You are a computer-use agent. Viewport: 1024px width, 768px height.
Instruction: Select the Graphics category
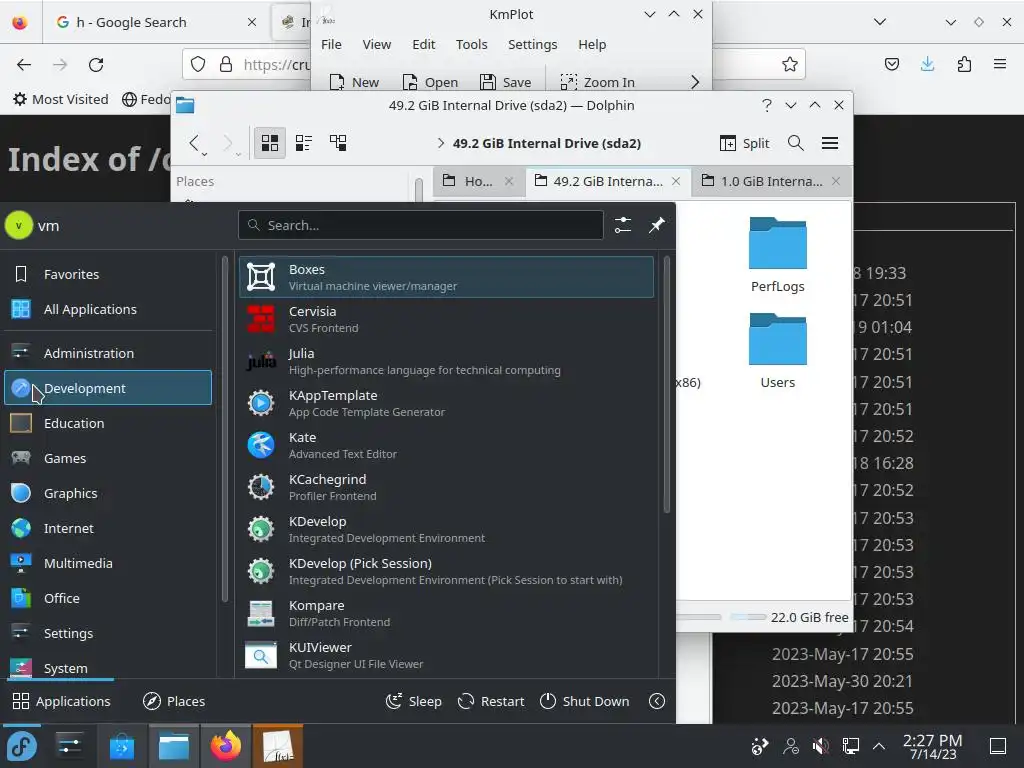[108, 493]
